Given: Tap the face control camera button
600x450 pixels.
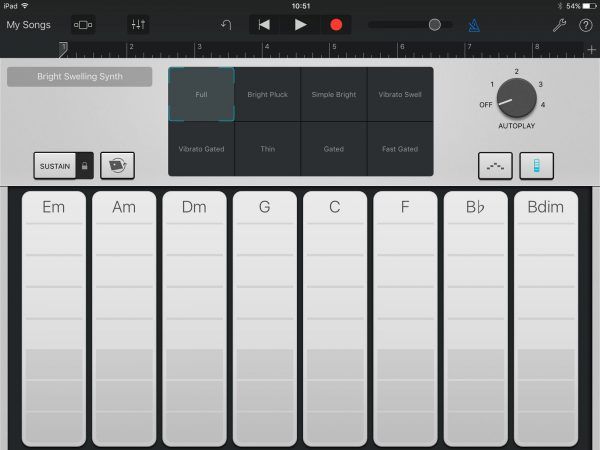Looking at the screenshot, I should [117, 166].
